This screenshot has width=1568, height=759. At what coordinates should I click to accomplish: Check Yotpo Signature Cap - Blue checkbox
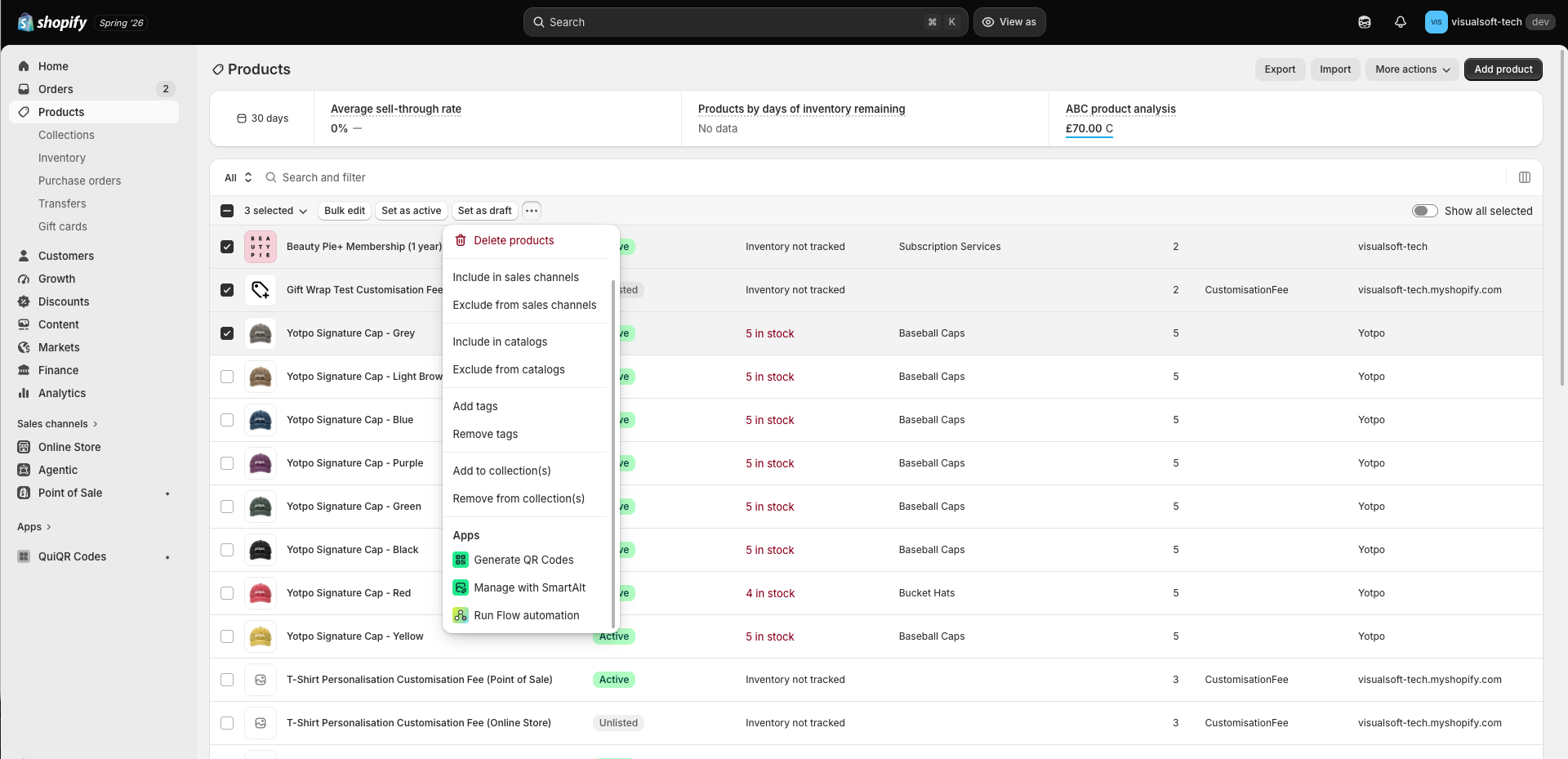pos(227,420)
